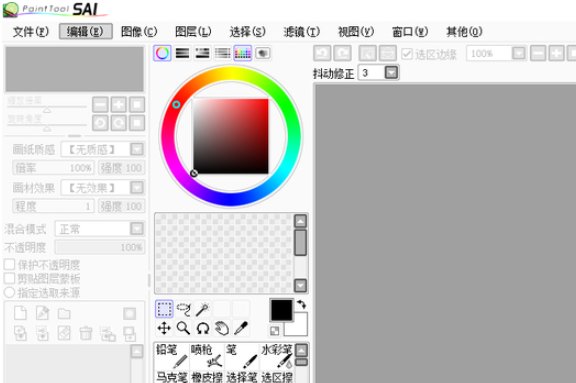Toggle the HSV slider panel icon

click(x=202, y=53)
